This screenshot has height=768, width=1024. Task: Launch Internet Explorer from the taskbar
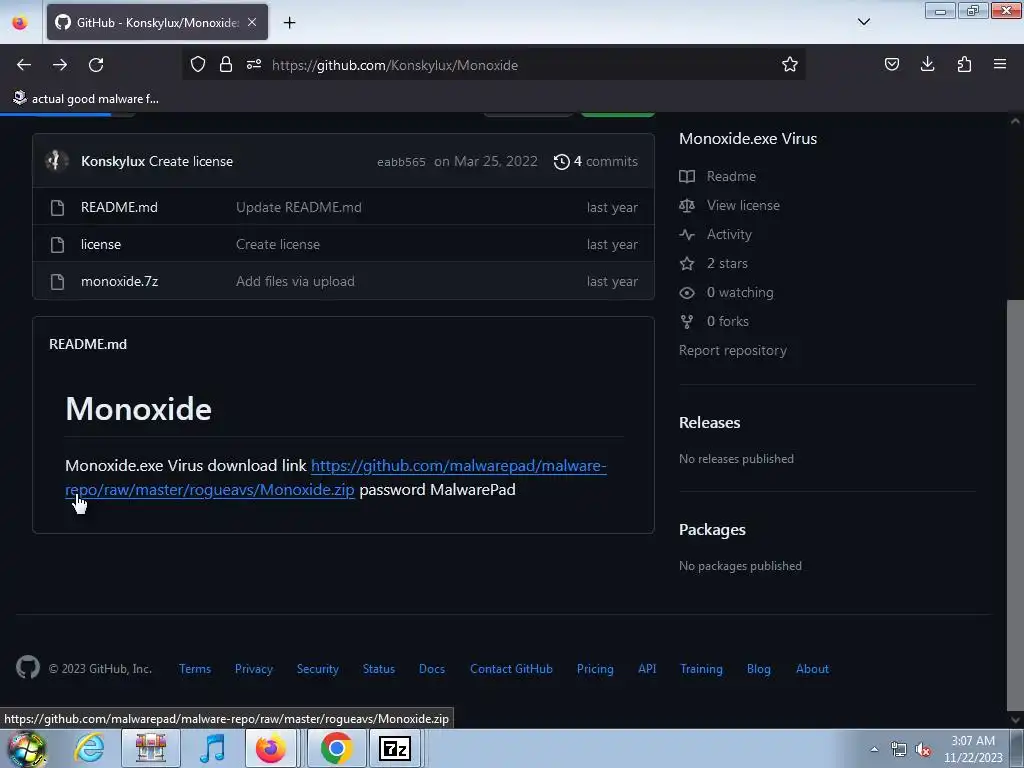point(89,748)
